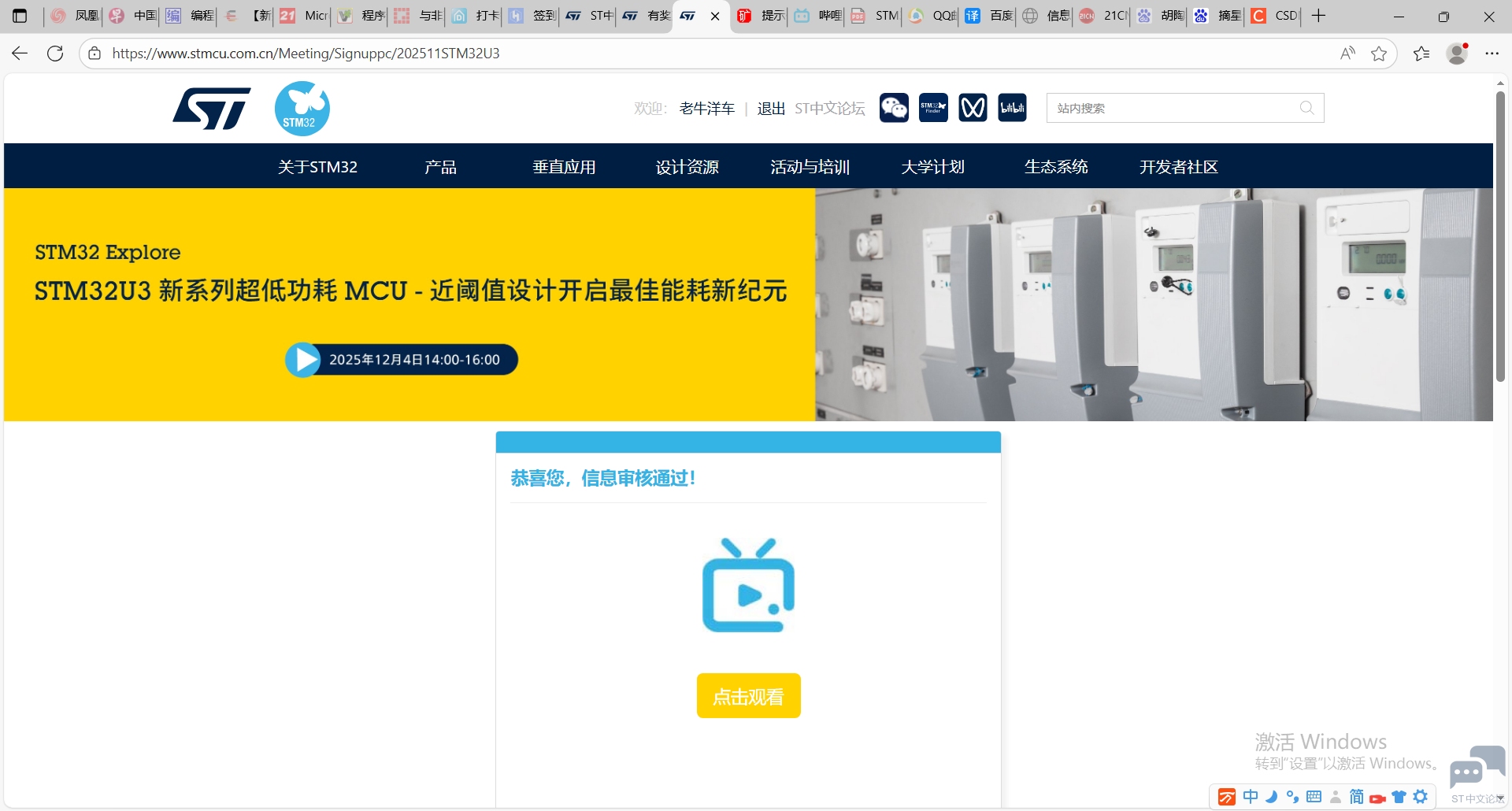Click the search magnifier in 站内搜索 box
The width and height of the screenshot is (1512, 811).
click(1307, 108)
